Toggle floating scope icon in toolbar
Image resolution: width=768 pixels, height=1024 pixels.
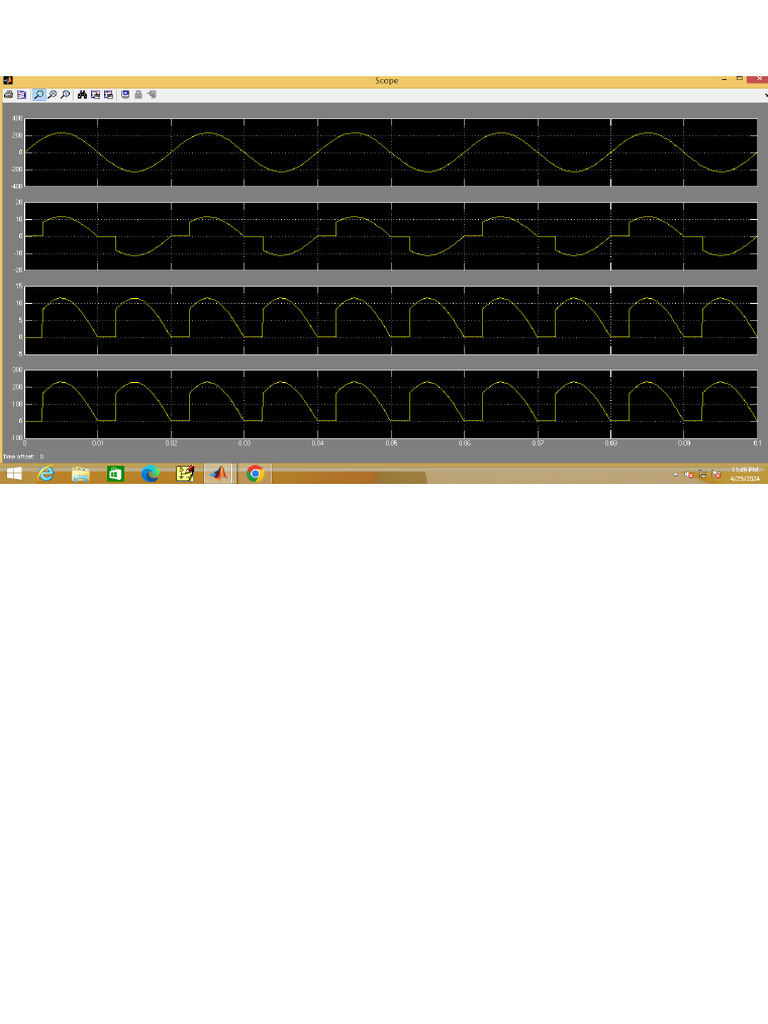(x=125, y=95)
